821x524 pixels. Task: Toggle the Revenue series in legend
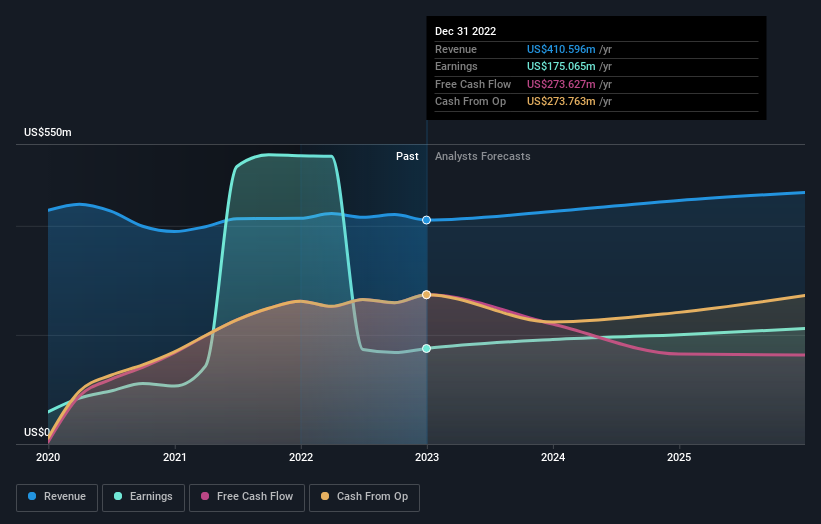click(x=57, y=496)
